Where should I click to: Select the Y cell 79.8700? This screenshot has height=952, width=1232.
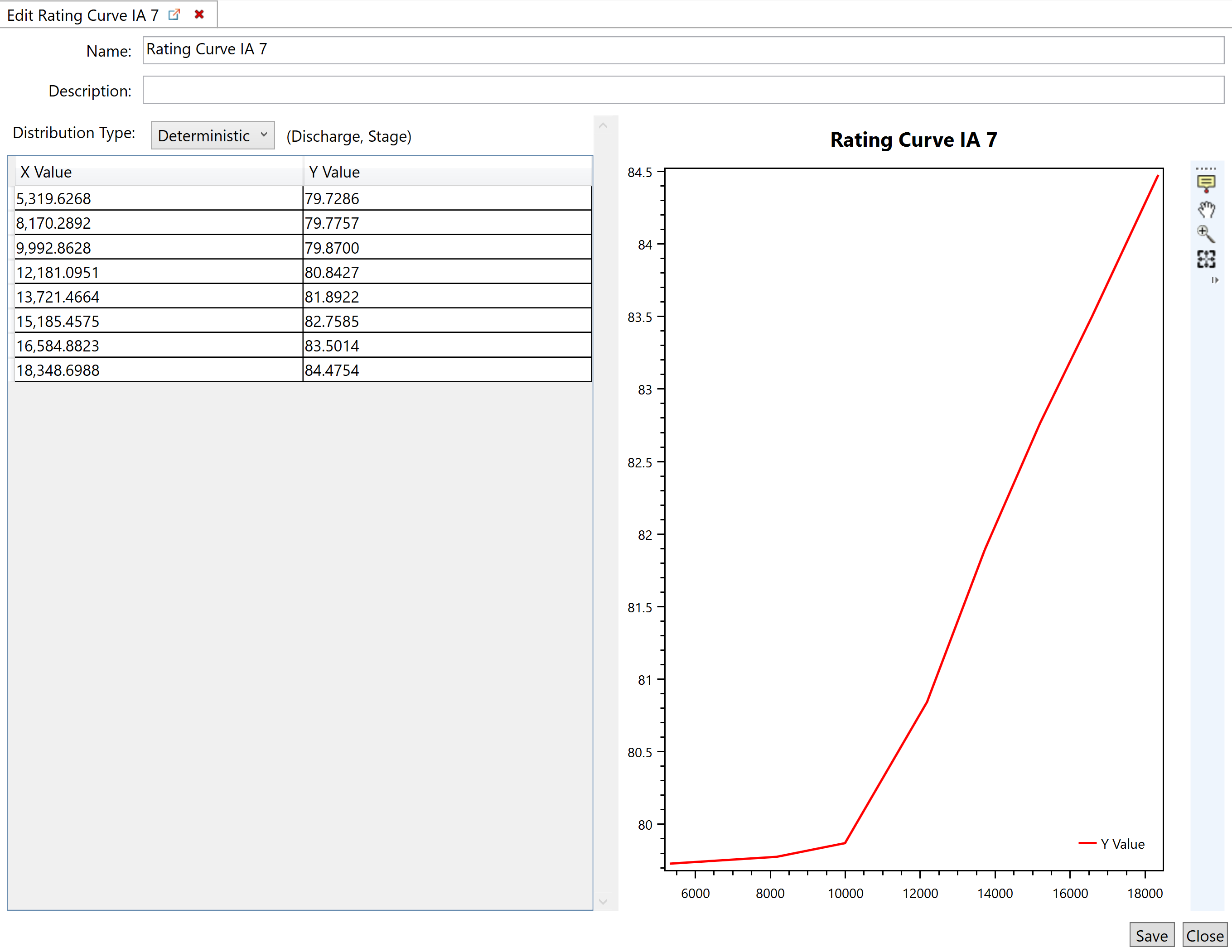point(447,248)
